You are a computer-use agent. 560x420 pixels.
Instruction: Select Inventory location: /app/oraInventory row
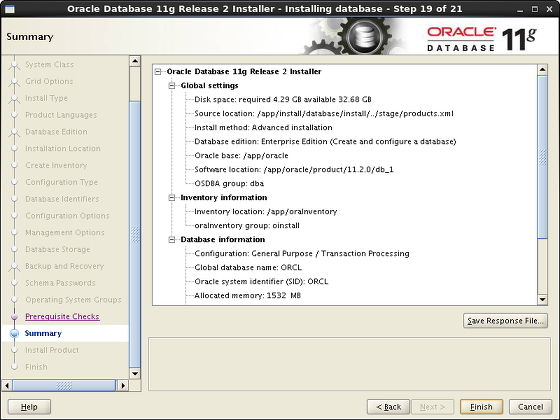coord(266,212)
